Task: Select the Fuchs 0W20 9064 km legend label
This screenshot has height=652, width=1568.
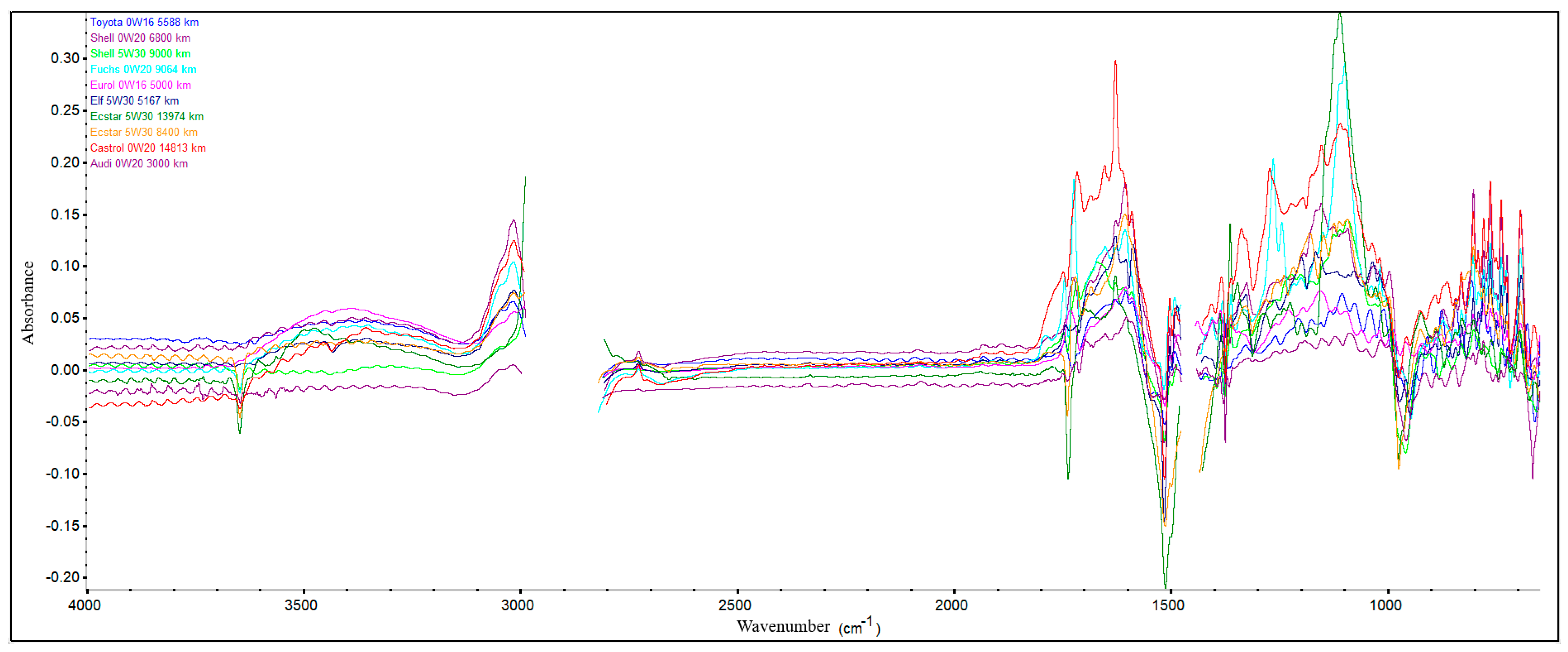Action: [x=143, y=69]
